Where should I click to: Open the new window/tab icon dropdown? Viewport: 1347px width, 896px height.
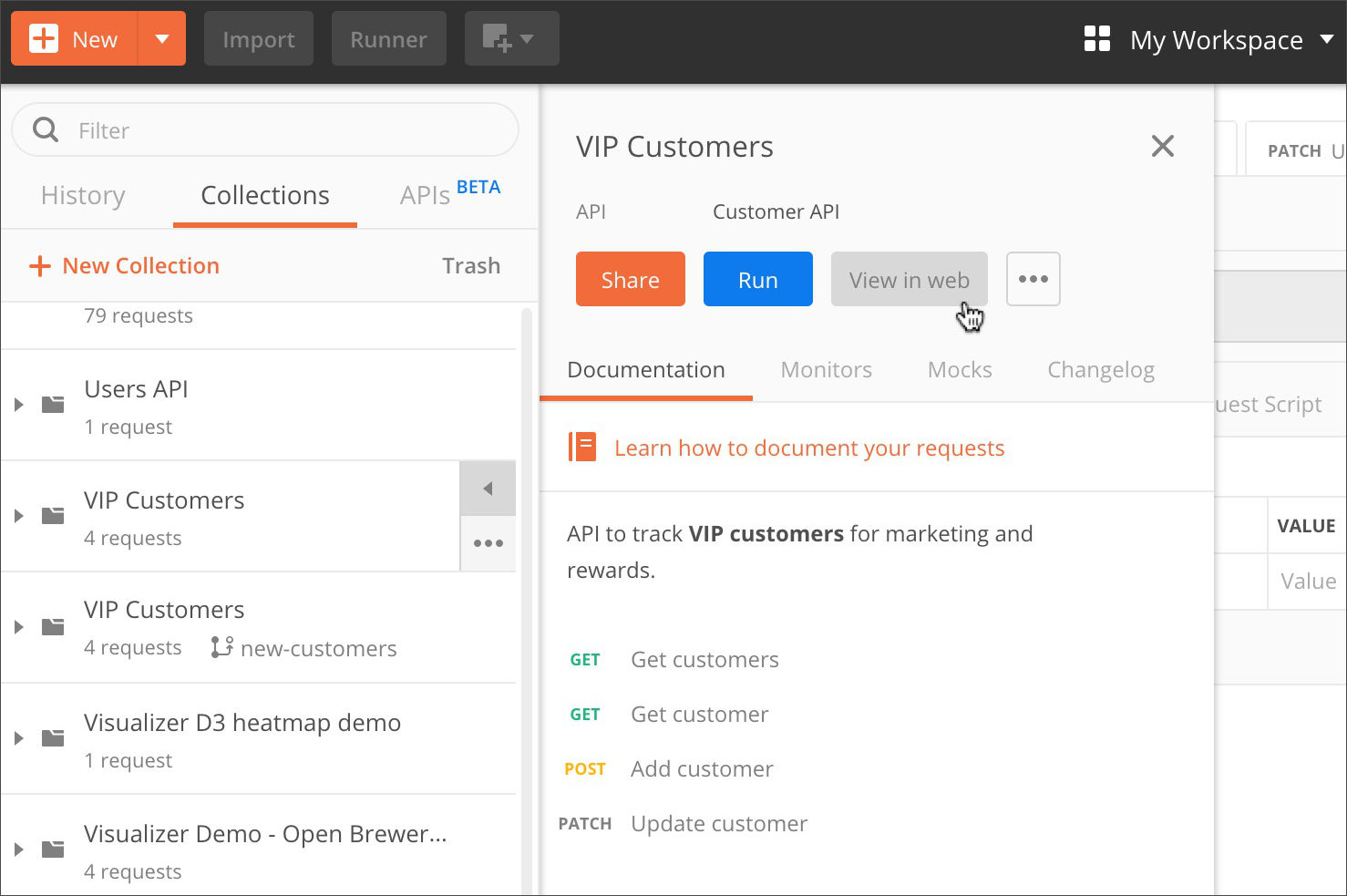point(511,39)
